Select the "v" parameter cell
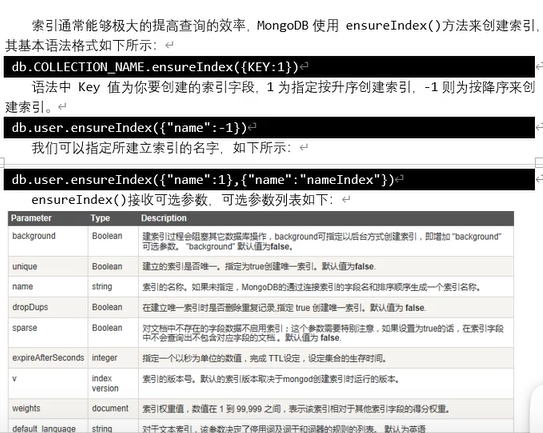This screenshot has height=433, width=543. tap(48, 383)
